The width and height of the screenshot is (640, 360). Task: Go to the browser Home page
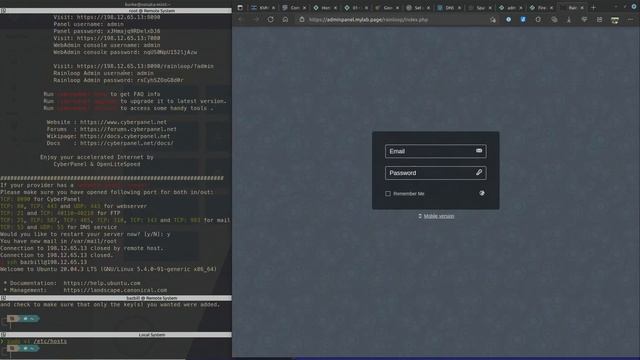tap(285, 20)
